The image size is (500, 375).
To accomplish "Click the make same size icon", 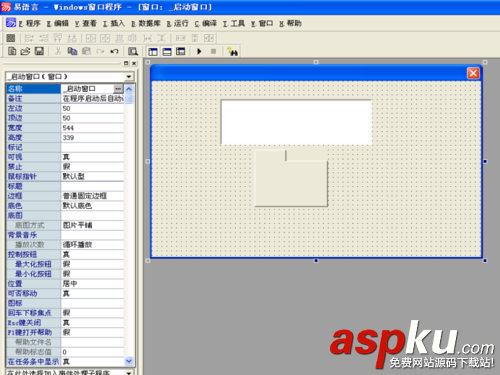I will coord(209,38).
